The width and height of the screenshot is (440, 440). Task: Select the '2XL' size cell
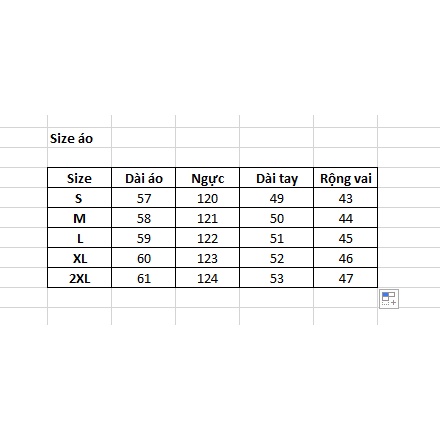point(79,278)
